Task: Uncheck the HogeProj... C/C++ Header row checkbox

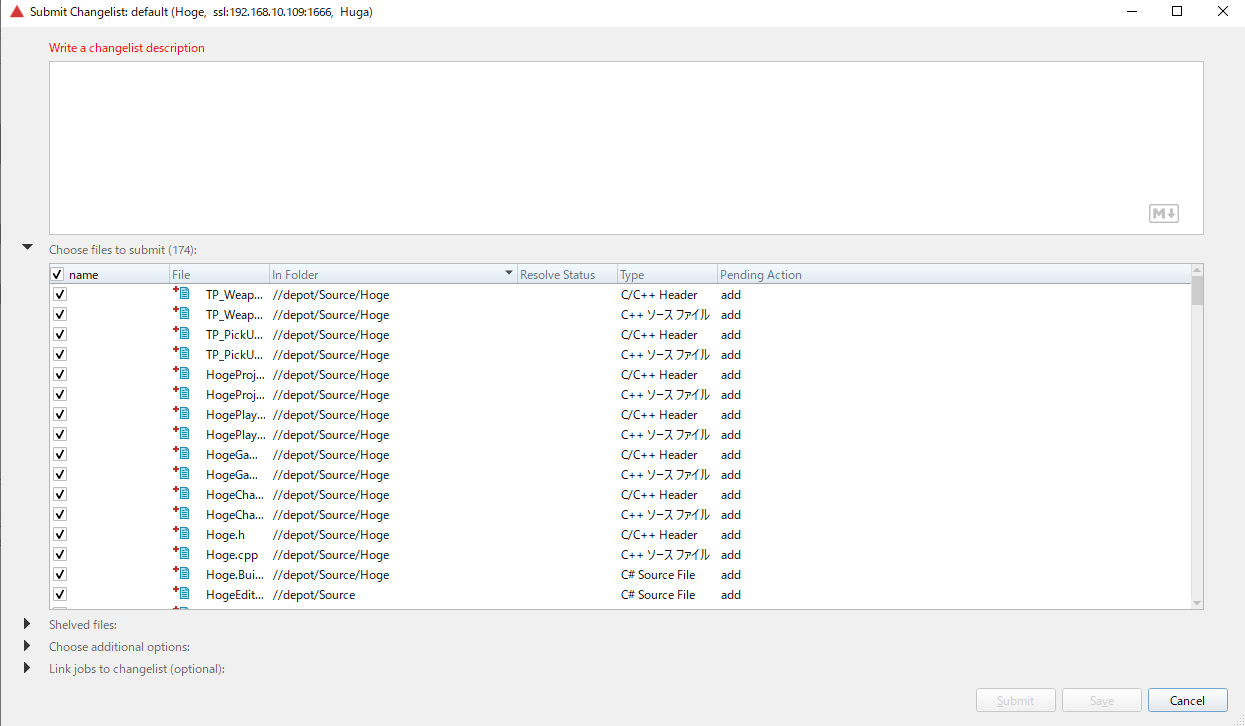Action: click(60, 375)
